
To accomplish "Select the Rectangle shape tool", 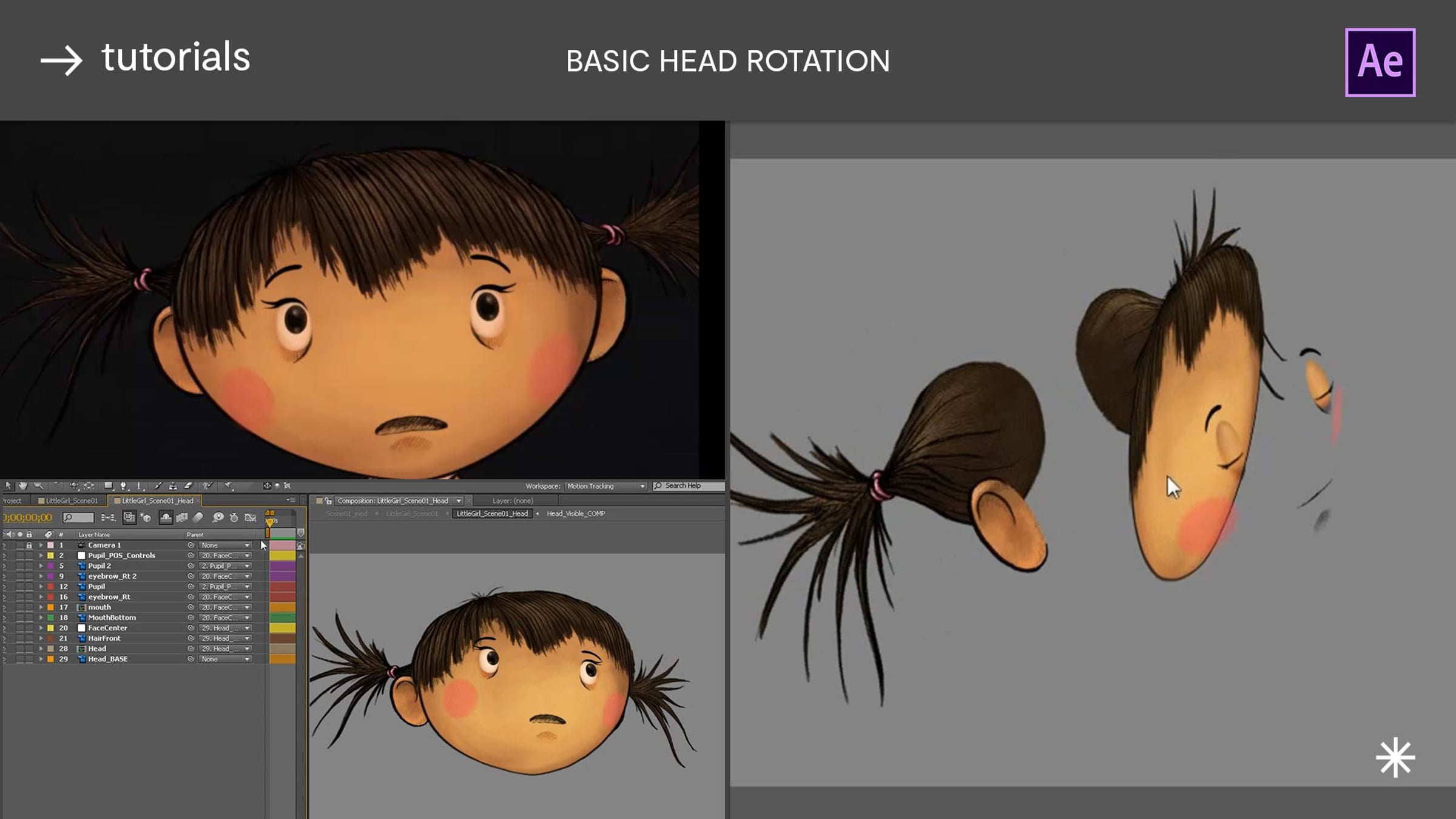I will 108,485.
